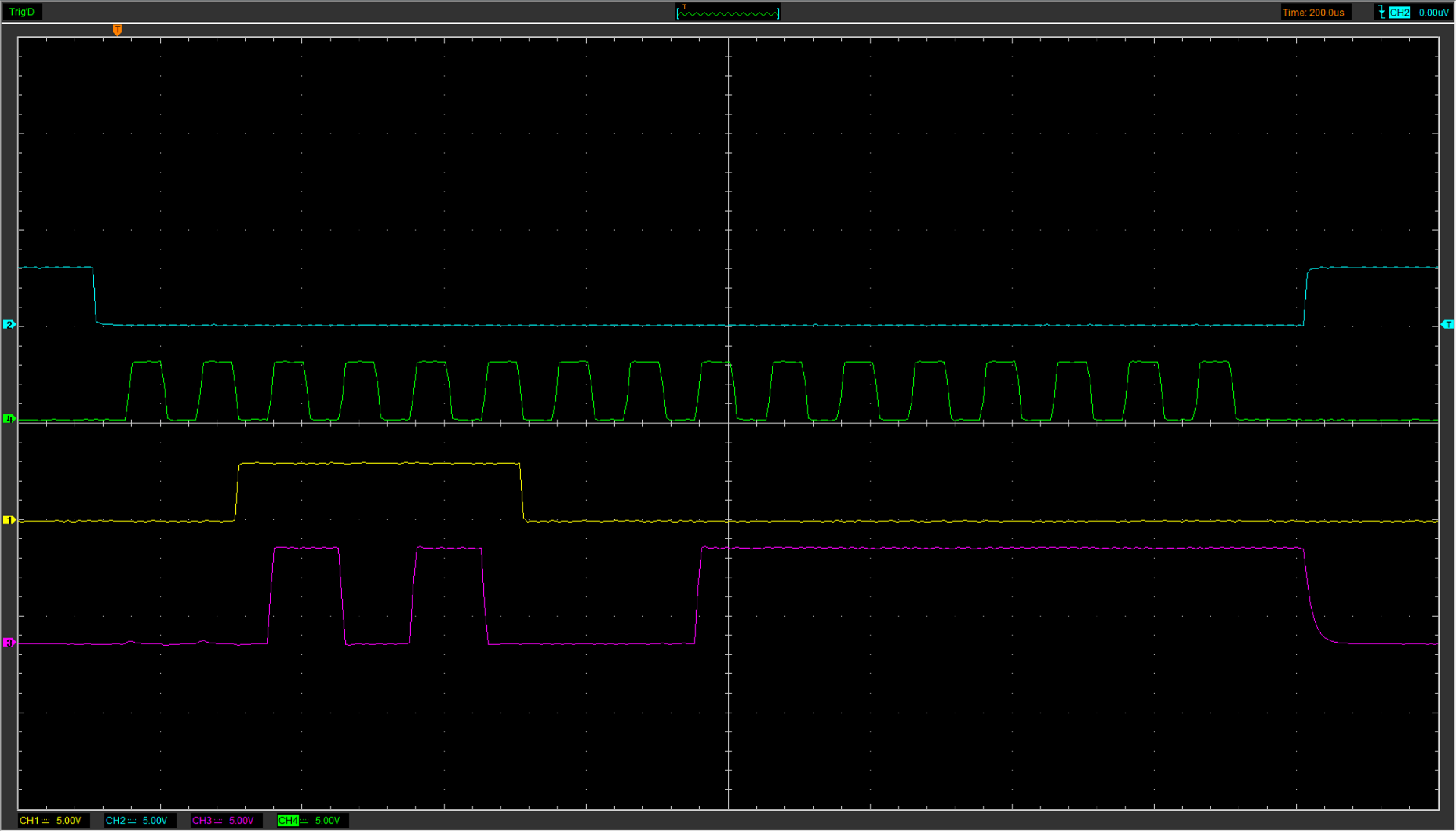The width and height of the screenshot is (1456, 831).
Task: Click the falling edge trigger slope icon
Action: [1381, 13]
